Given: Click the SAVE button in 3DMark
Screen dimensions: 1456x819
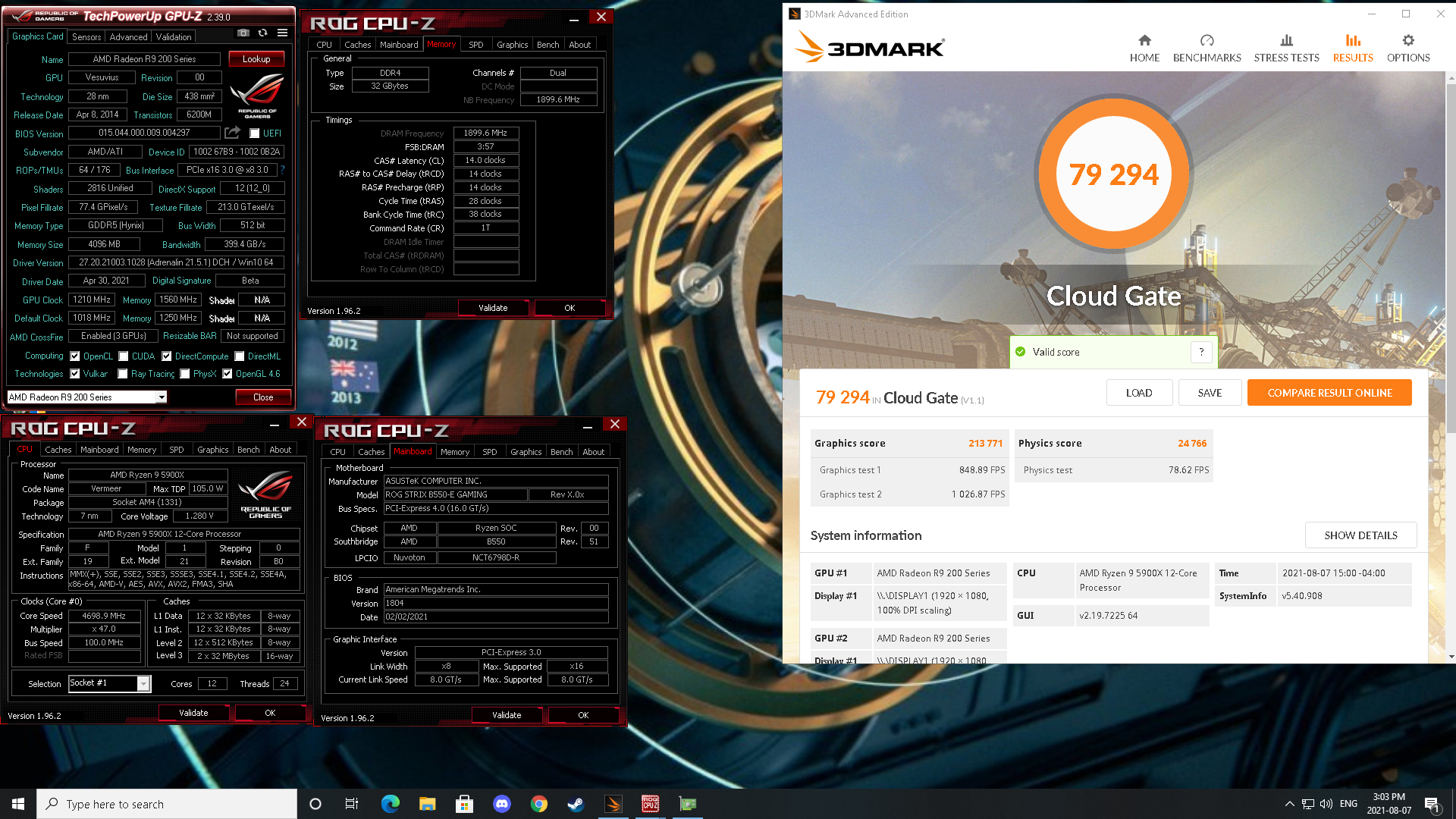Looking at the screenshot, I should pyautogui.click(x=1210, y=393).
